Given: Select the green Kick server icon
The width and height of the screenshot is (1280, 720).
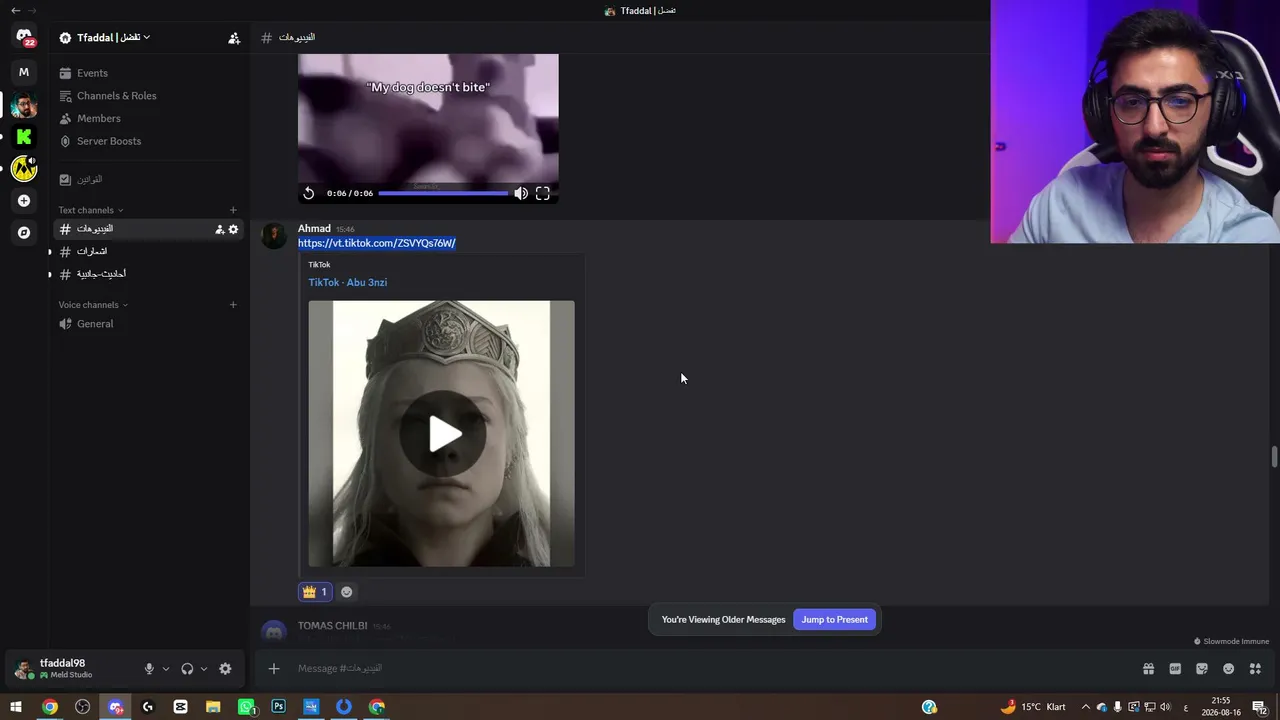Looking at the screenshot, I should pos(24,137).
